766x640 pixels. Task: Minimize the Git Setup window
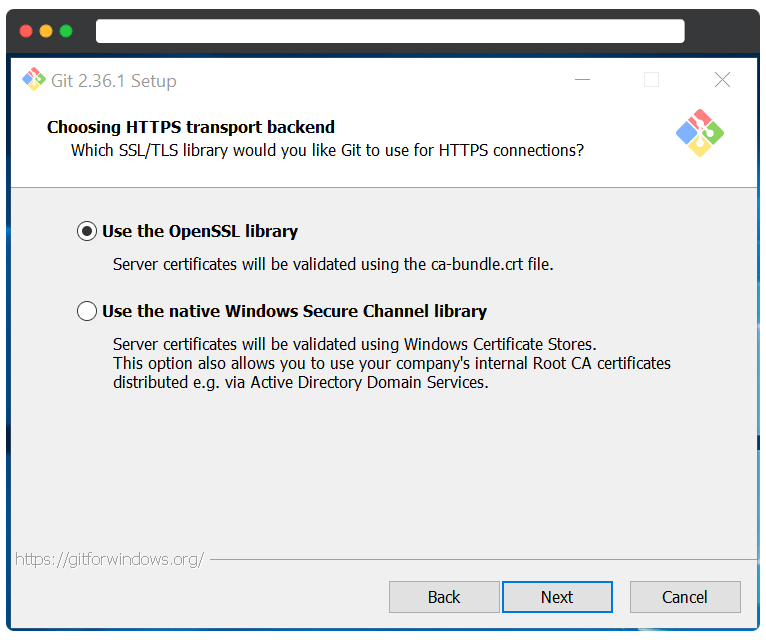point(582,80)
